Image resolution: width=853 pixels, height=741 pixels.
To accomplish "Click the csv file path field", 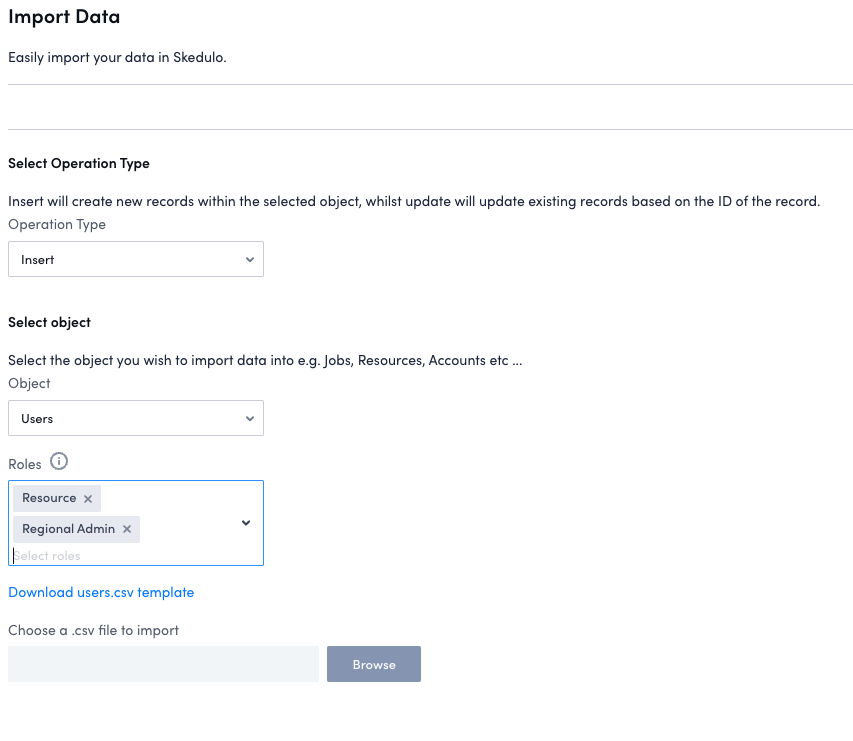I will (162, 663).
